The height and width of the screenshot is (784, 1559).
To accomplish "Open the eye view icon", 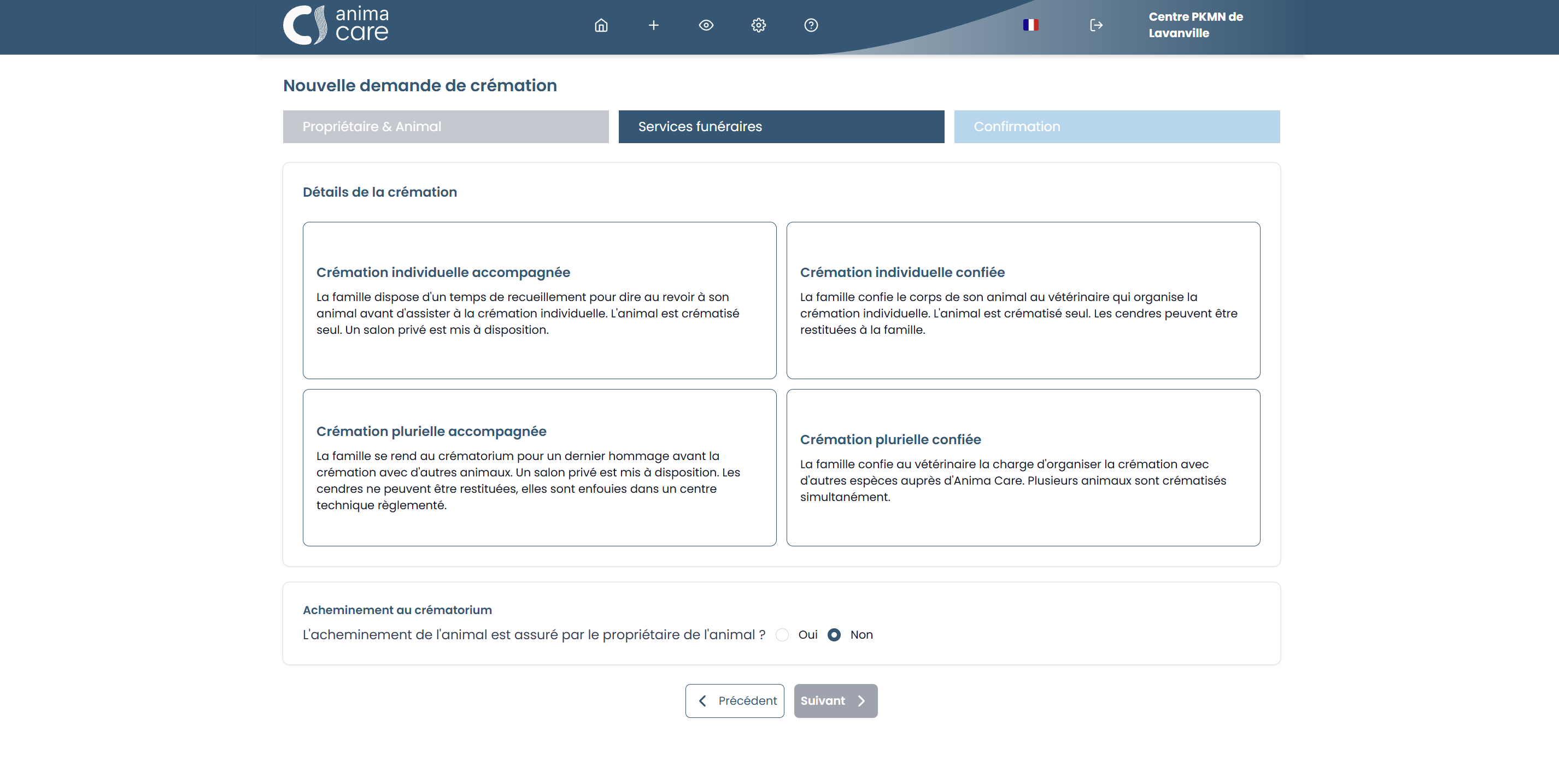I will [x=706, y=26].
